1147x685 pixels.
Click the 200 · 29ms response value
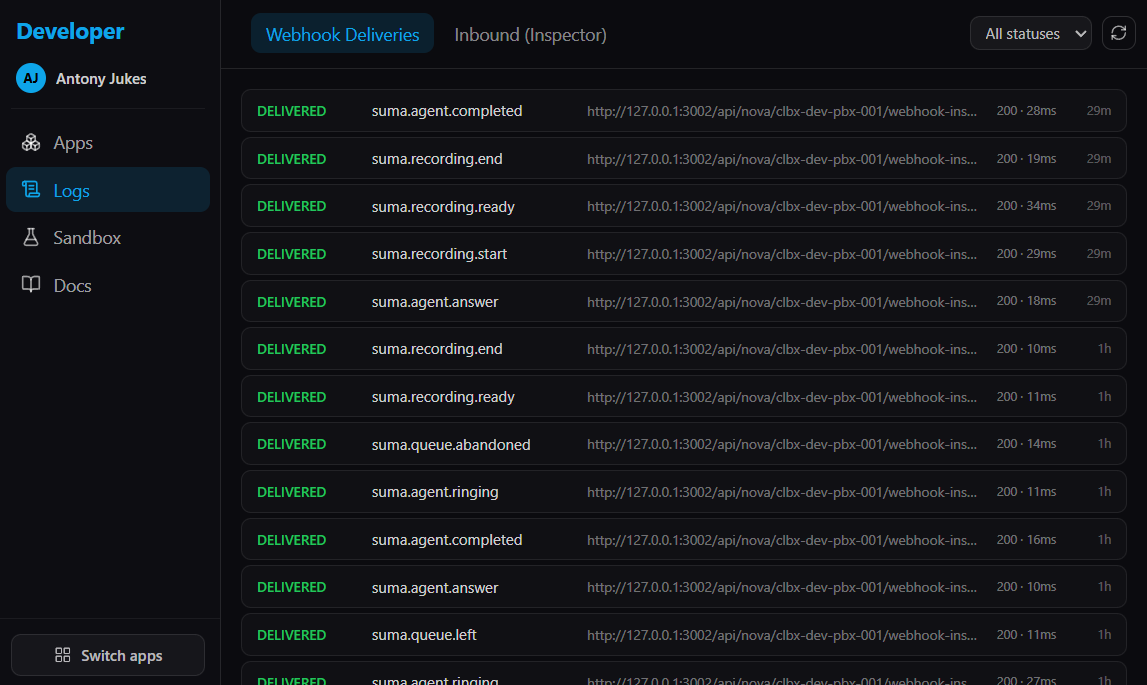pyautogui.click(x=1026, y=253)
